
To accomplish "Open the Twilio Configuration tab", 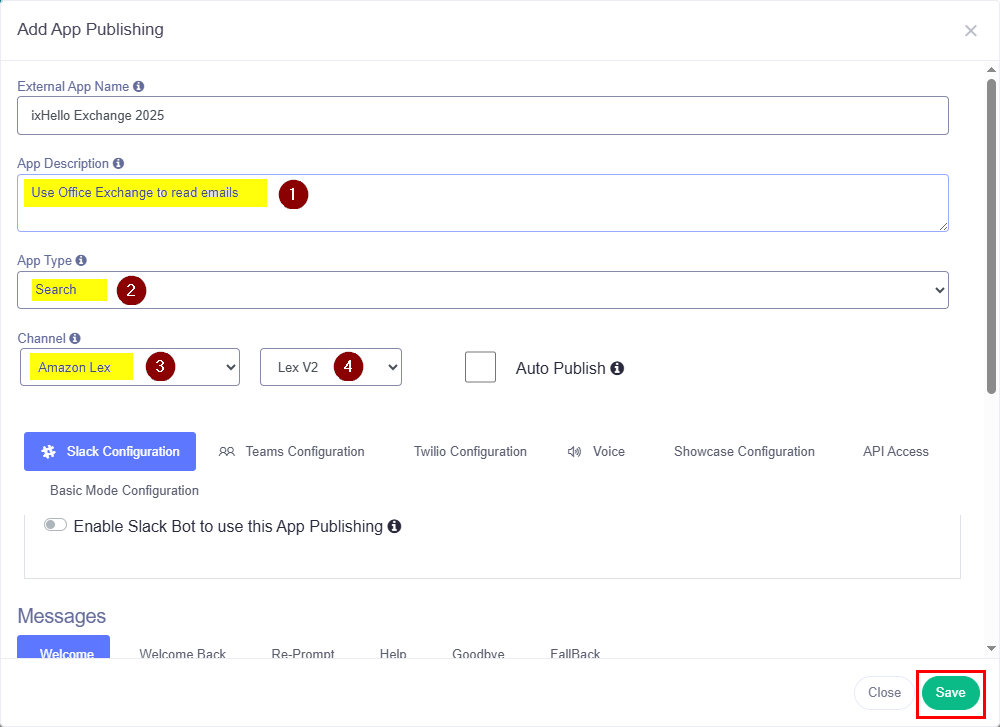I will (470, 452).
